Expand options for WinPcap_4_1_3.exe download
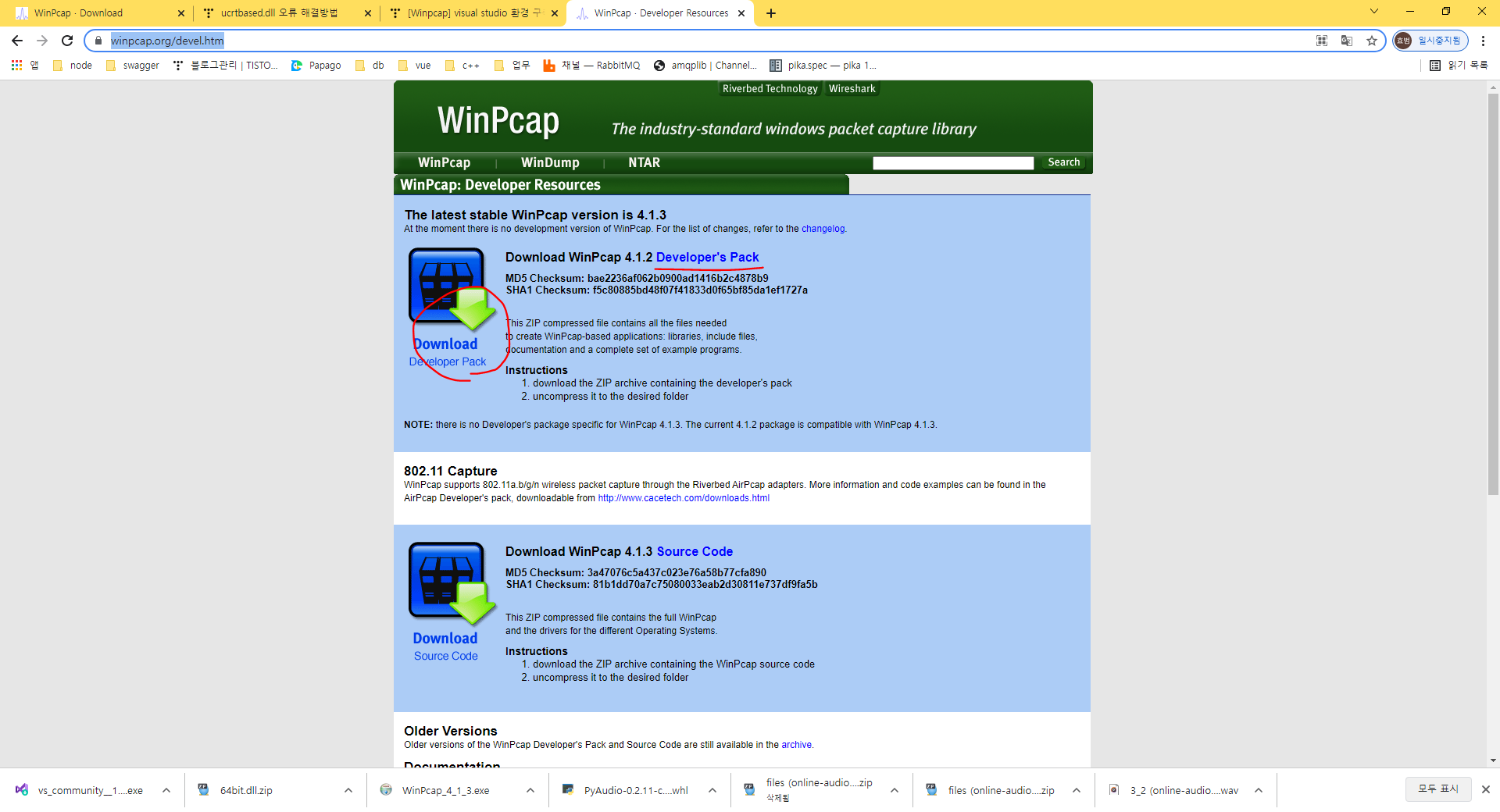The image size is (1500, 812). coord(530,790)
